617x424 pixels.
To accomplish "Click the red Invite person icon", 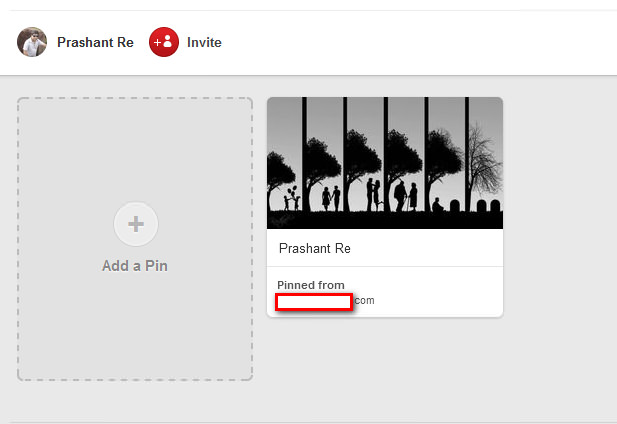I will (164, 42).
